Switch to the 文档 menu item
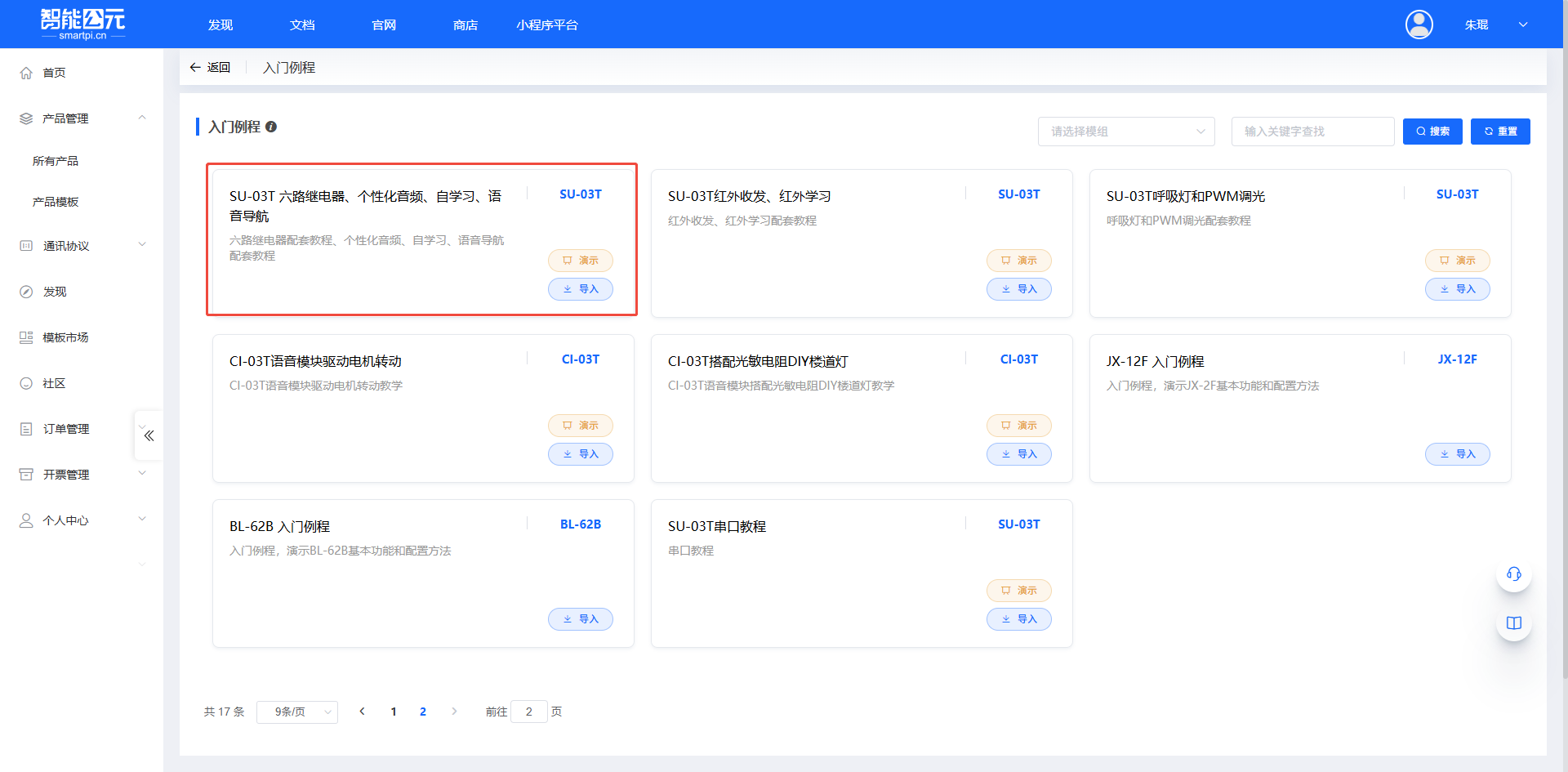 [x=301, y=25]
